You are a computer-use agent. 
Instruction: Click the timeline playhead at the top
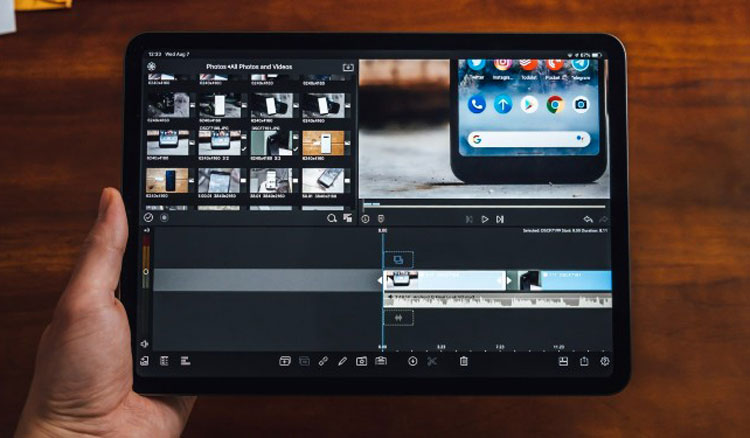[383, 231]
